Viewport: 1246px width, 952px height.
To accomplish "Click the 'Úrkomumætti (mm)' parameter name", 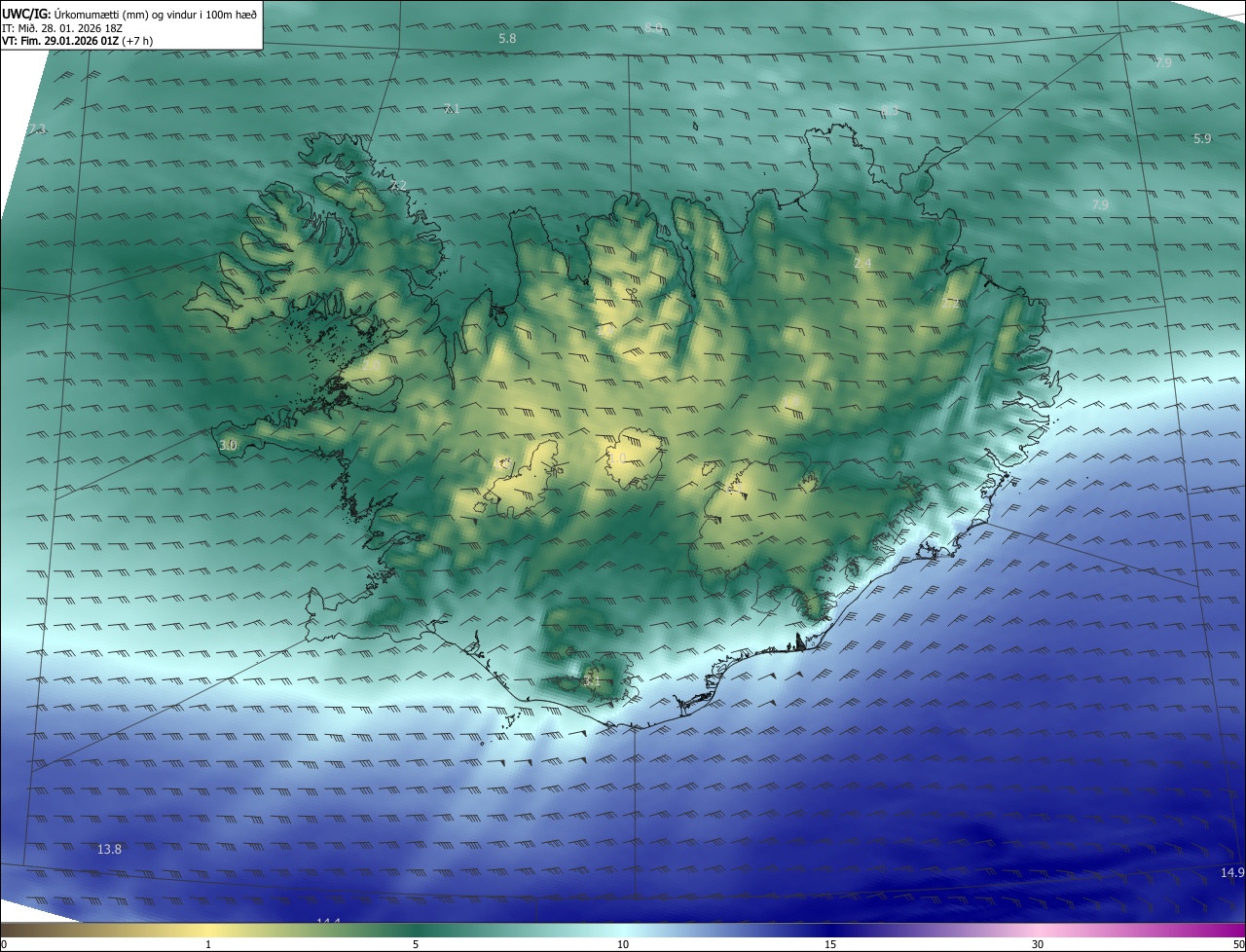I will [x=100, y=14].
